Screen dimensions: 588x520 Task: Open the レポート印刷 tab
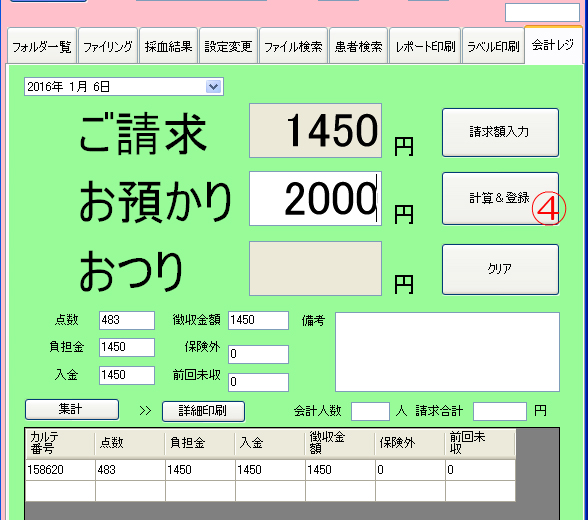point(425,46)
